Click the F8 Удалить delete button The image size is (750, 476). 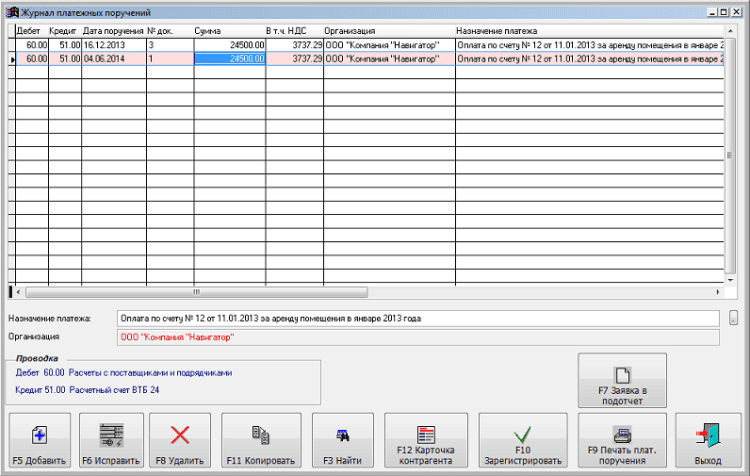180,440
